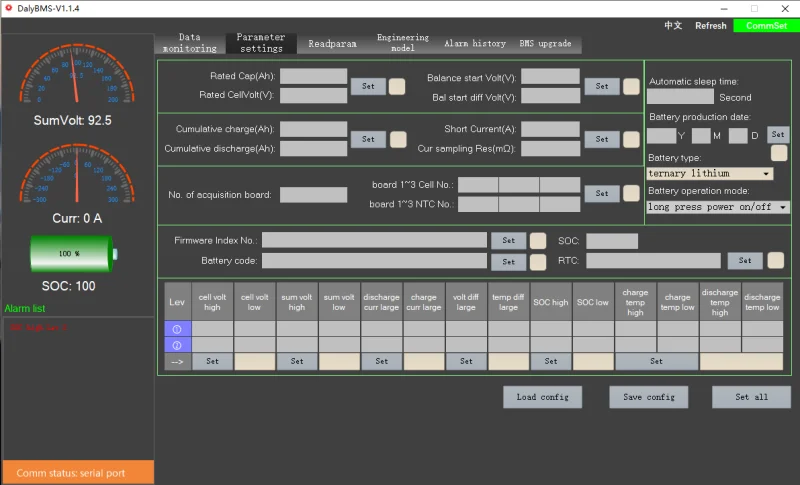Toggle the status box beside RTC Set
Viewport: 800px width, 485px height.
775,260
